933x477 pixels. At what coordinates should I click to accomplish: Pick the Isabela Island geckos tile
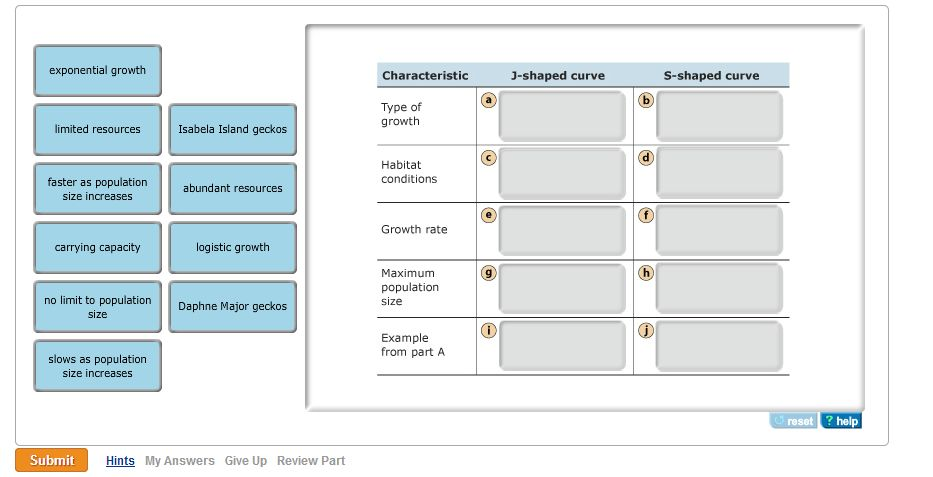233,130
